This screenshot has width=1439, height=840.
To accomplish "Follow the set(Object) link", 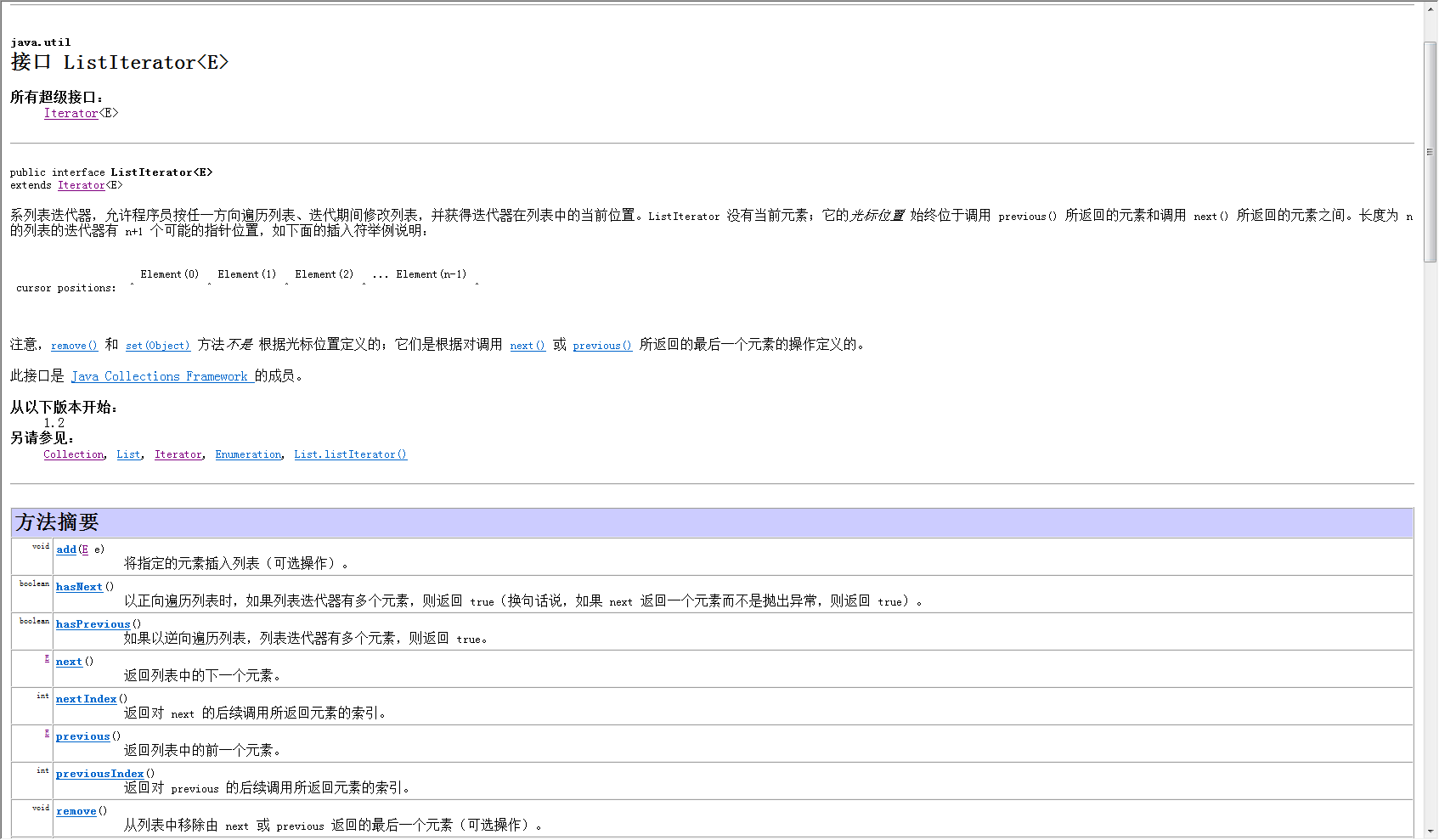I will [x=158, y=346].
